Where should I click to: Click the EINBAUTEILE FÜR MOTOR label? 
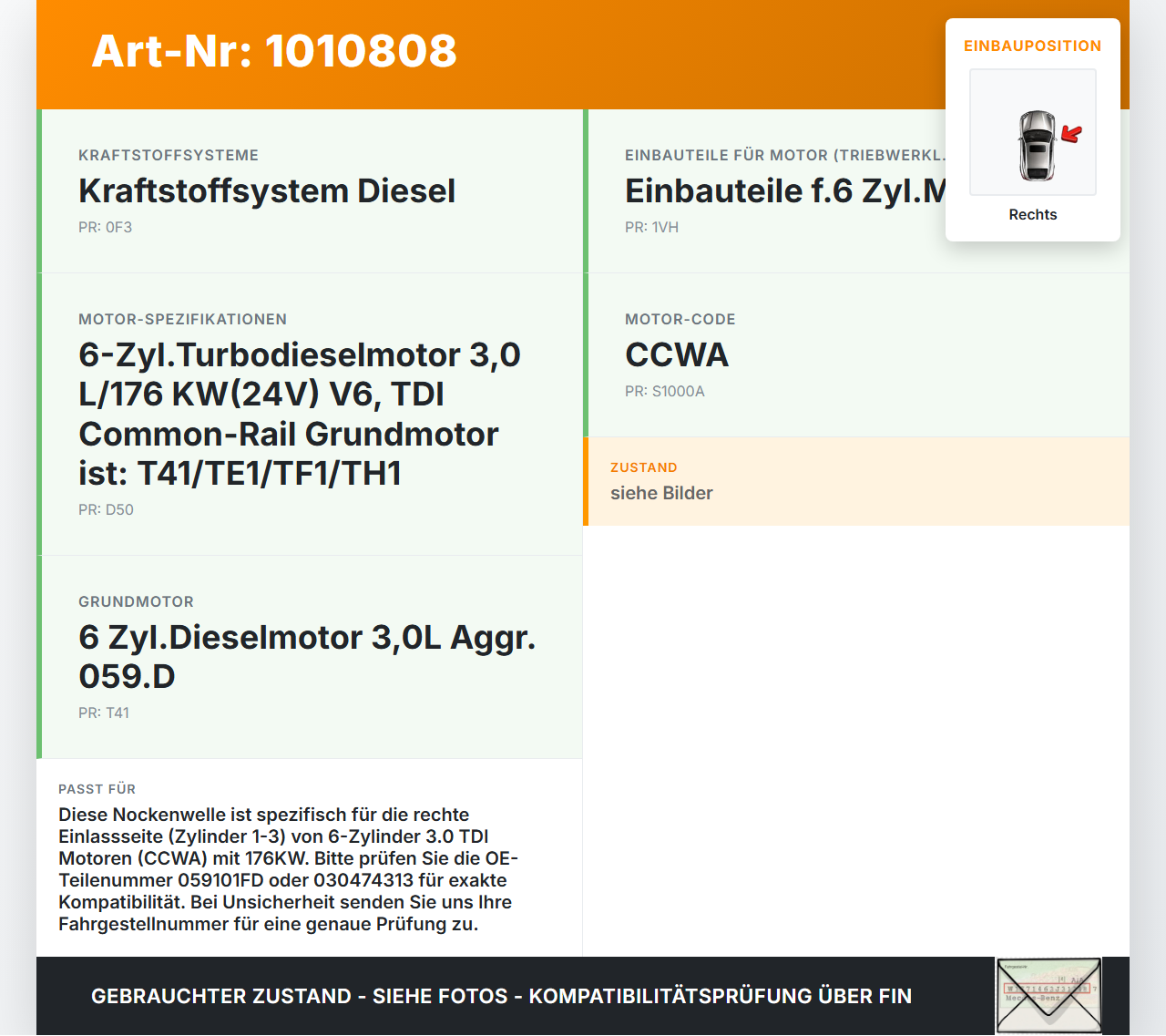click(785, 156)
